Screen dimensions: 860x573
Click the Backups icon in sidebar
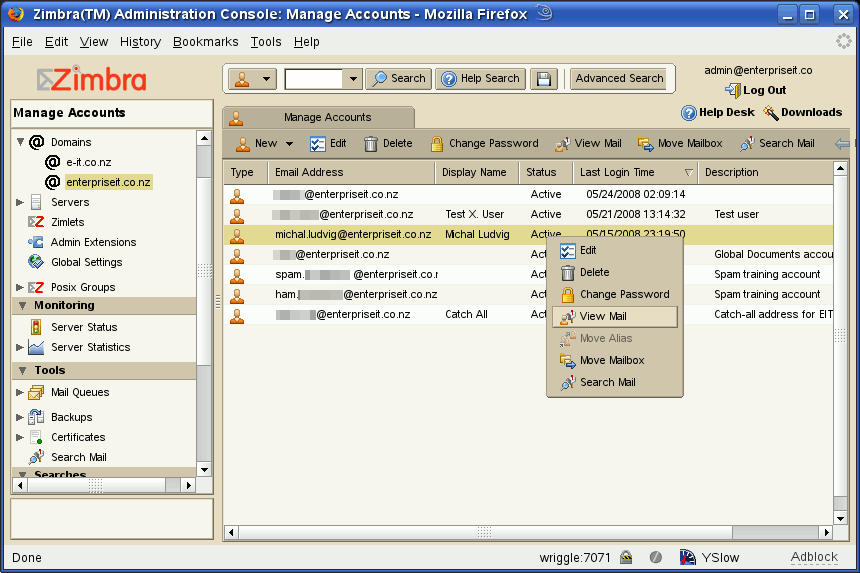pos(36,417)
